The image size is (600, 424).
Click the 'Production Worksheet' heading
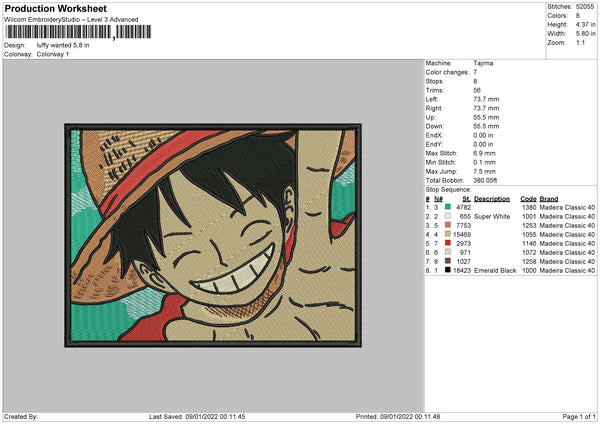[x=56, y=8]
